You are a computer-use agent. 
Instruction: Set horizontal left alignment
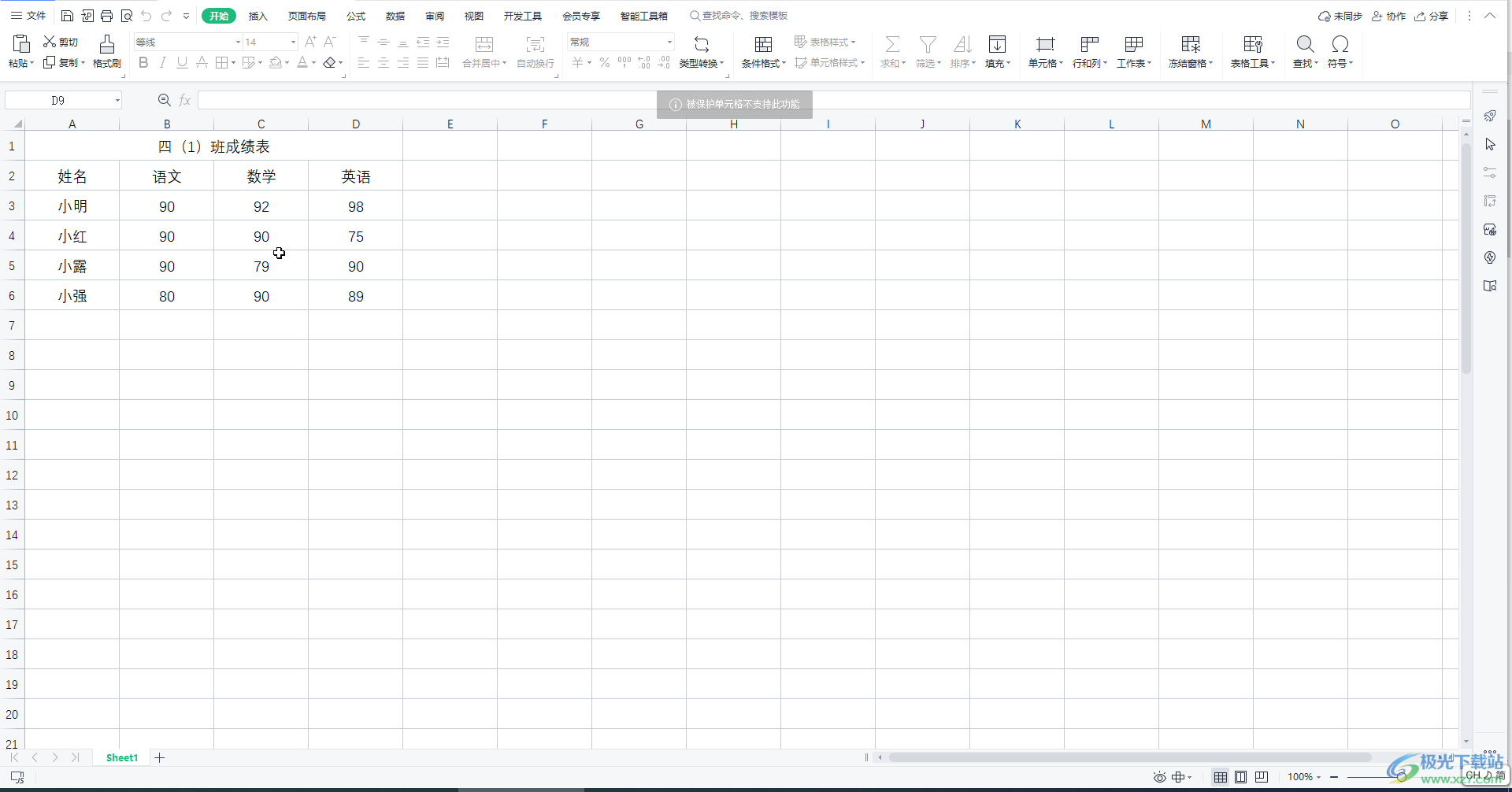point(364,63)
